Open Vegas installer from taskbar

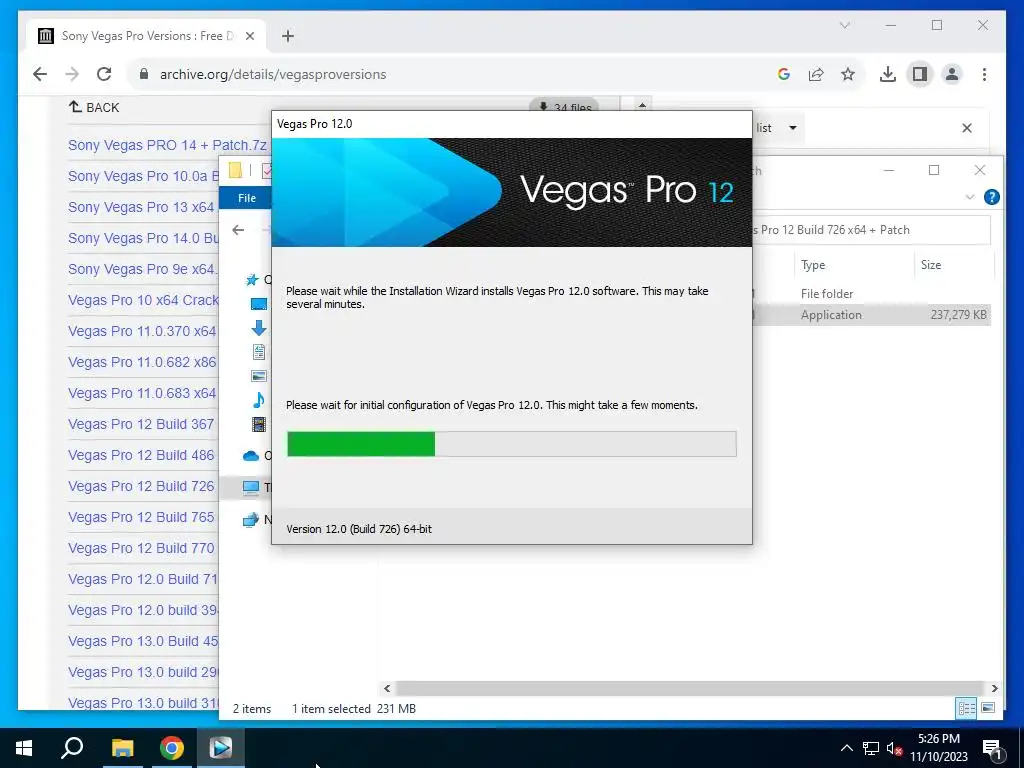pos(221,748)
